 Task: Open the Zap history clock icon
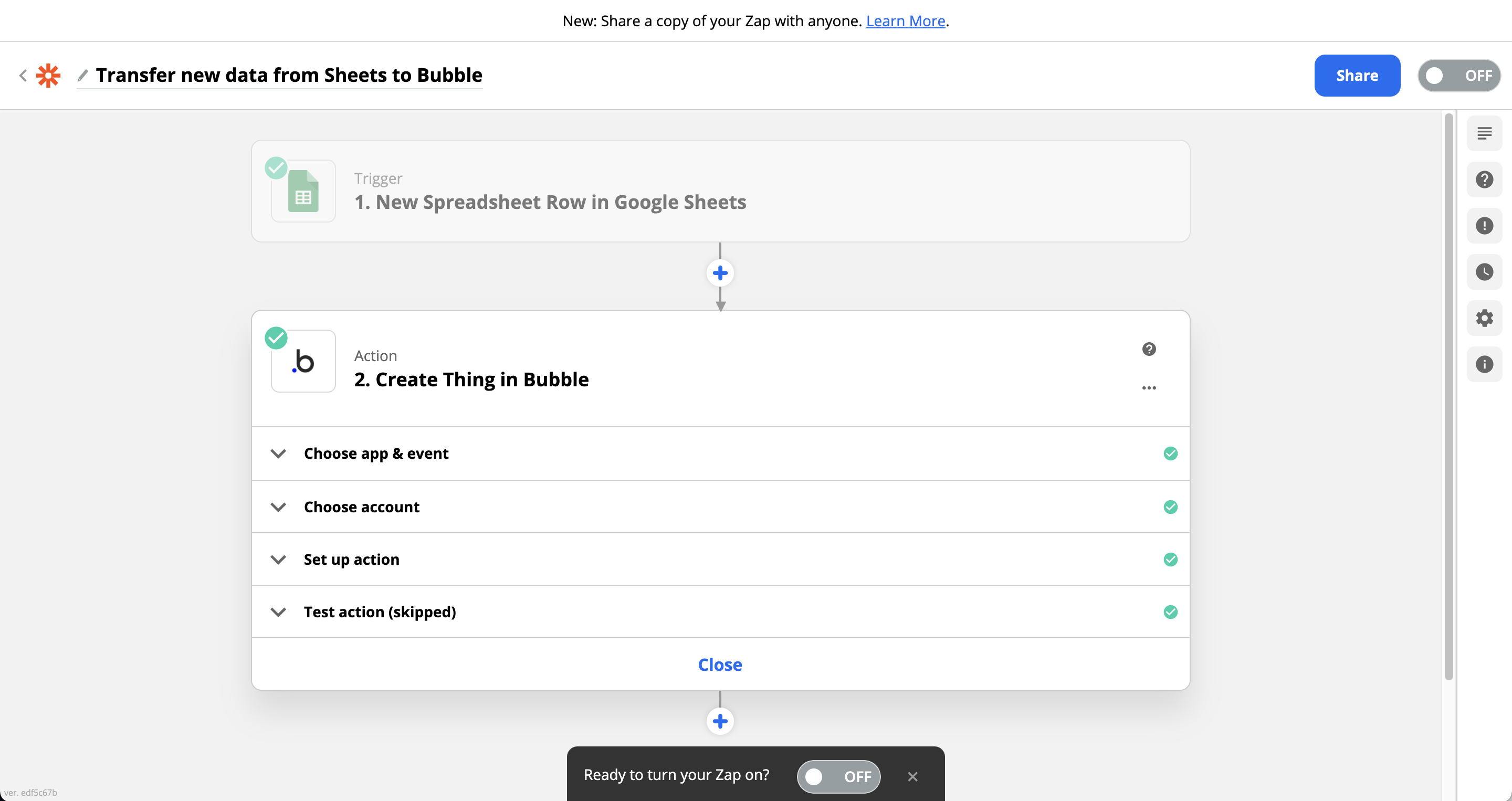pyautogui.click(x=1484, y=272)
